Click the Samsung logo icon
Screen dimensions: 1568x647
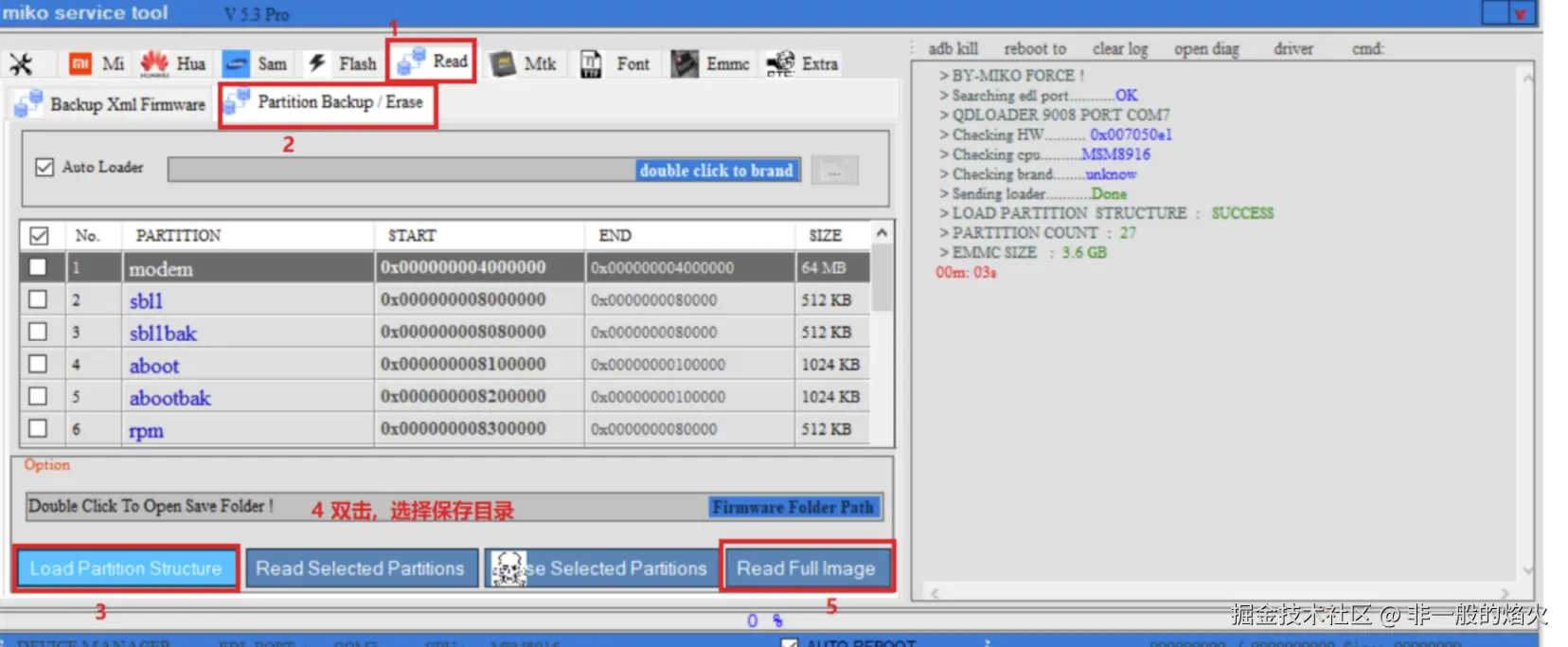point(237,64)
